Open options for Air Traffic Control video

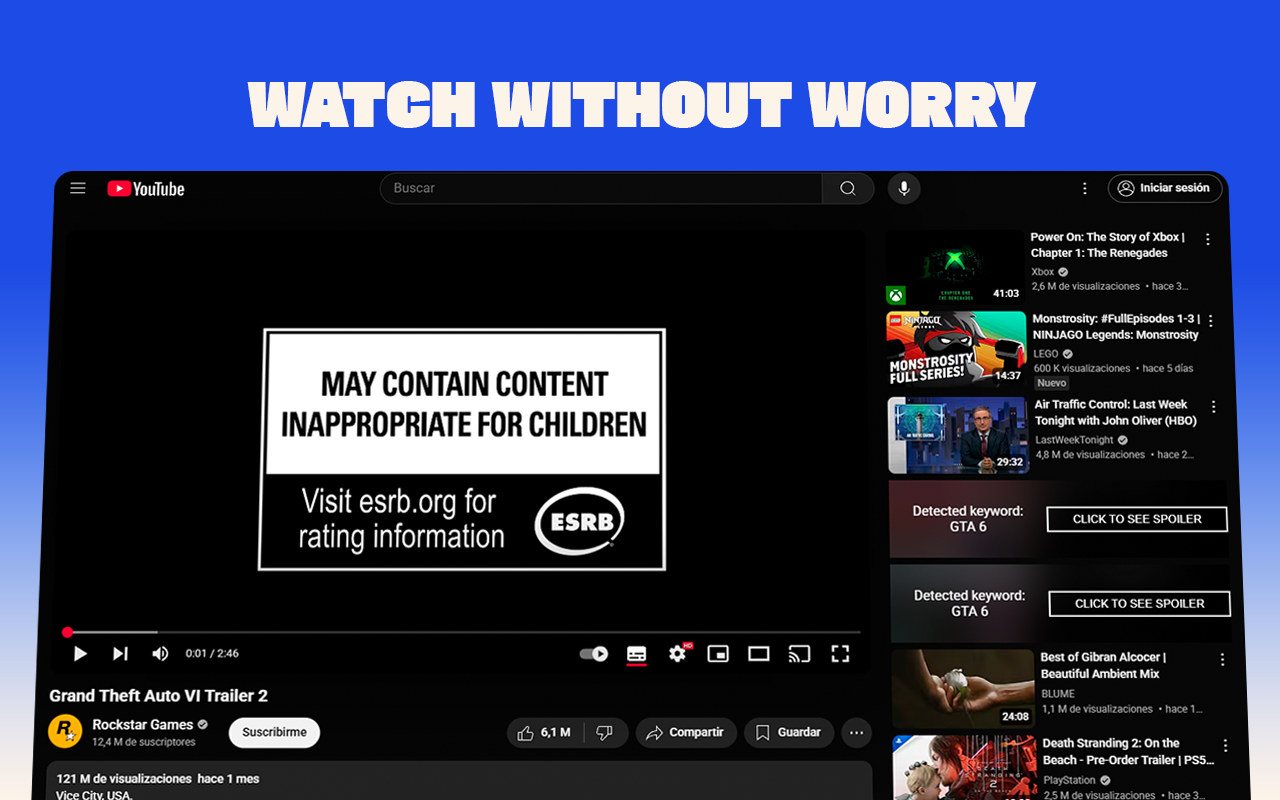coord(1214,407)
